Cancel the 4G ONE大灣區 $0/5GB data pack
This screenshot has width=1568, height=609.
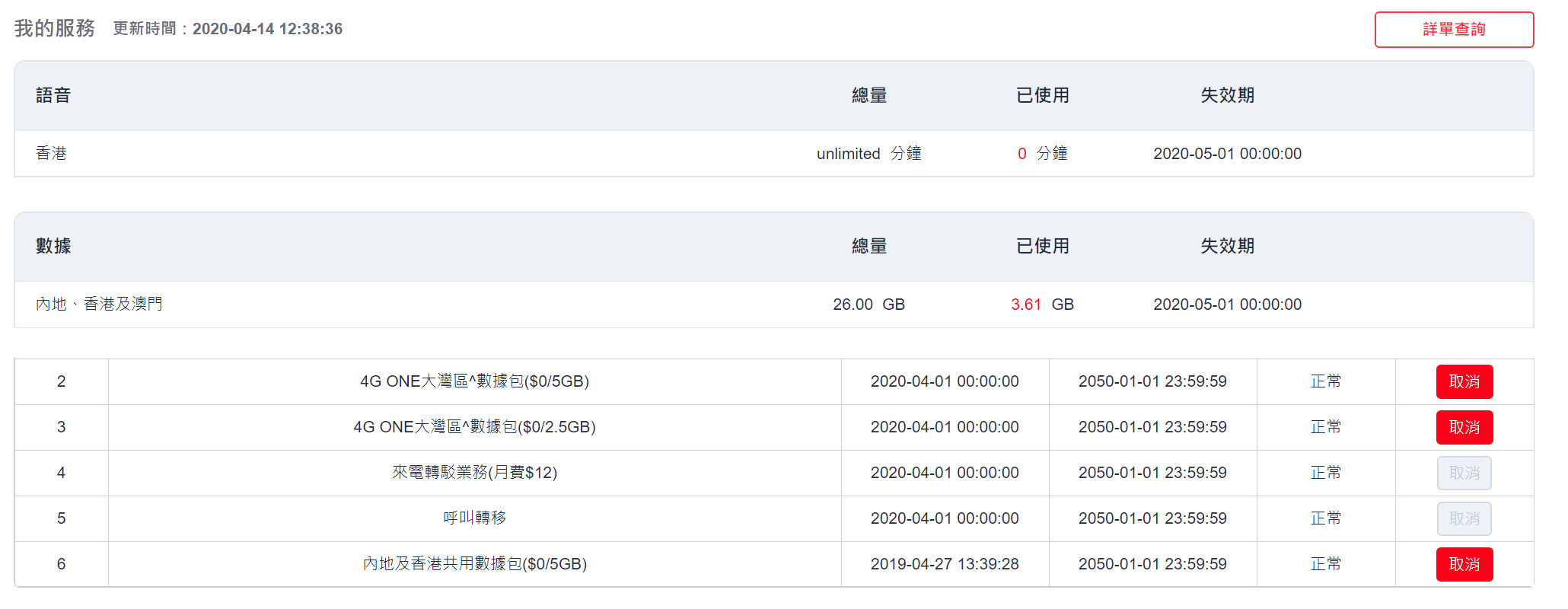pyautogui.click(x=1464, y=381)
